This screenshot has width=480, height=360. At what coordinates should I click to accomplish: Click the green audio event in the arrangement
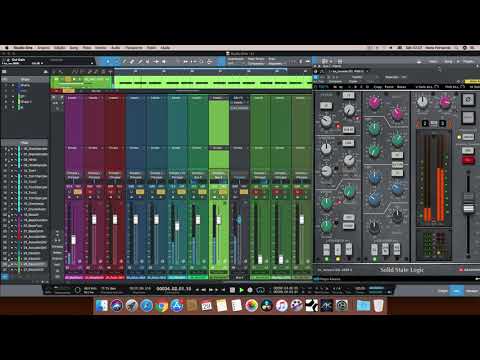(213, 82)
